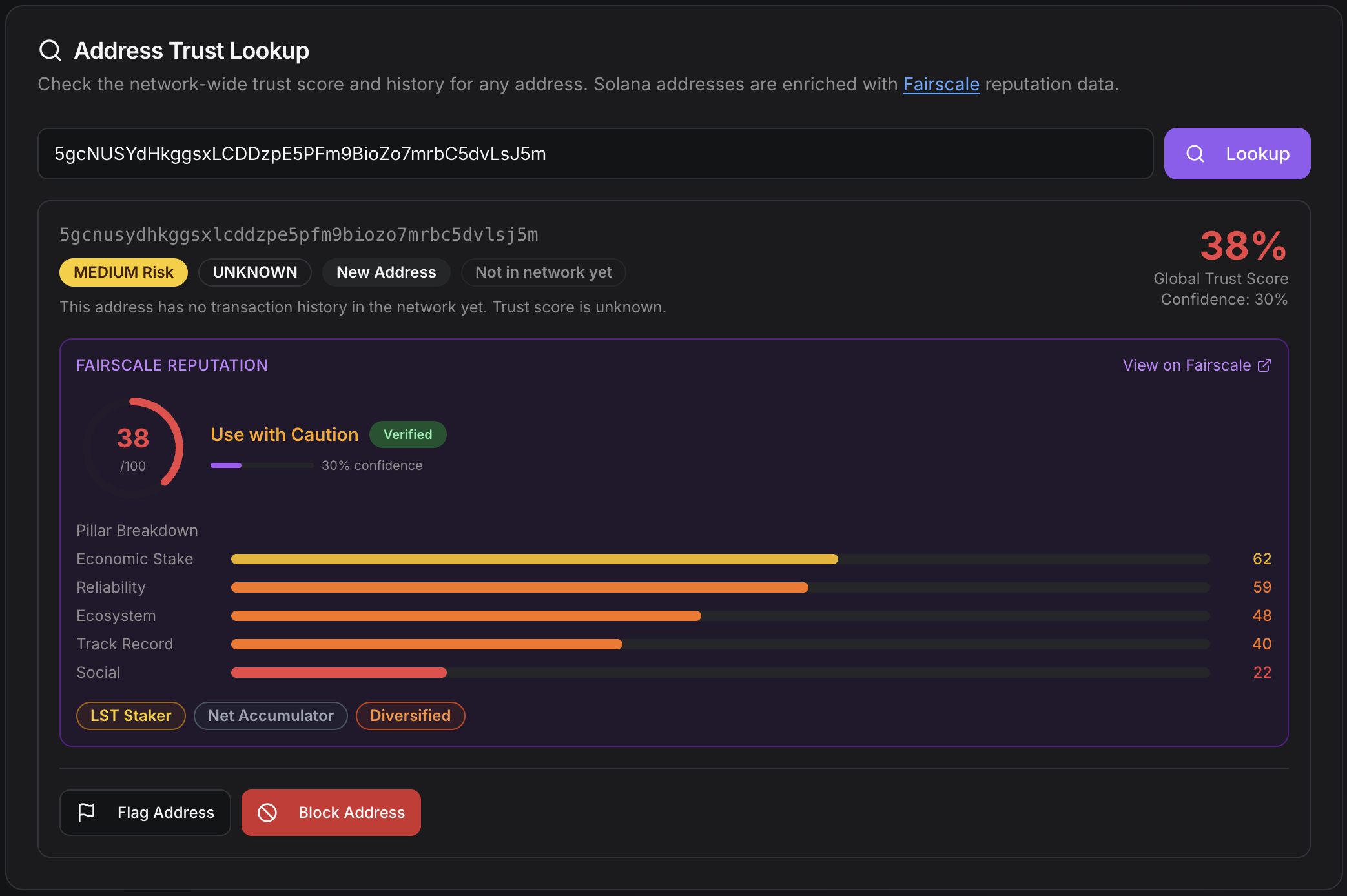The height and width of the screenshot is (896, 1347).
Task: Click the 38% Global Trust Score value
Action: (x=1244, y=246)
